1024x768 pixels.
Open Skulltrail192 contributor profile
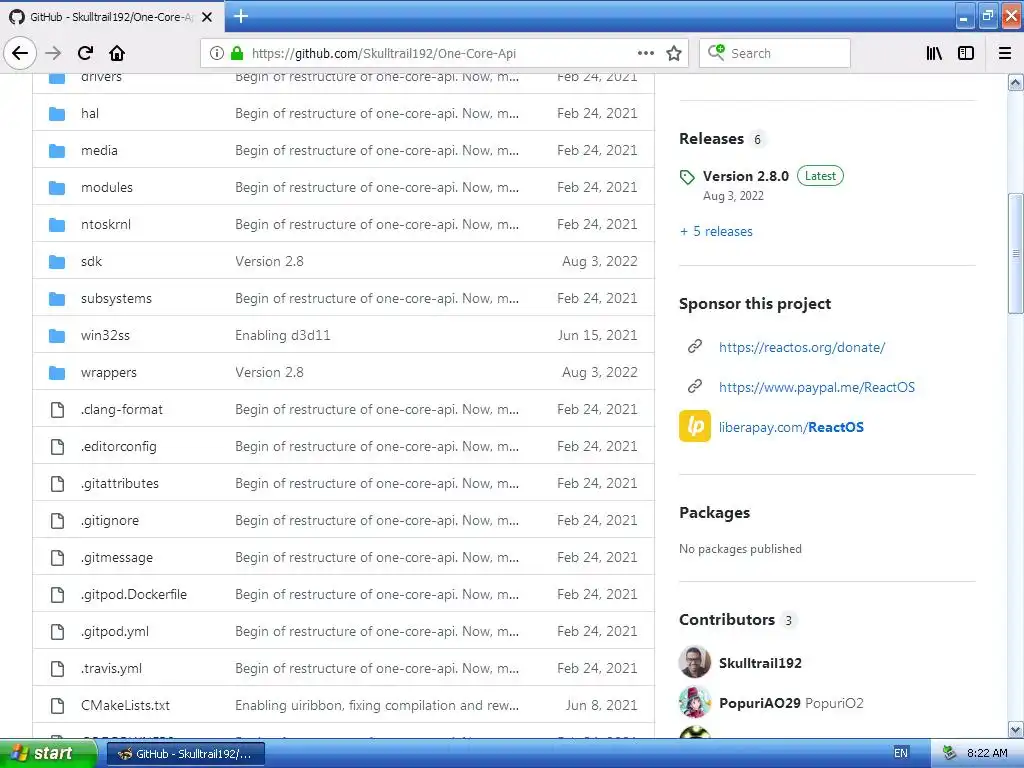click(760, 664)
